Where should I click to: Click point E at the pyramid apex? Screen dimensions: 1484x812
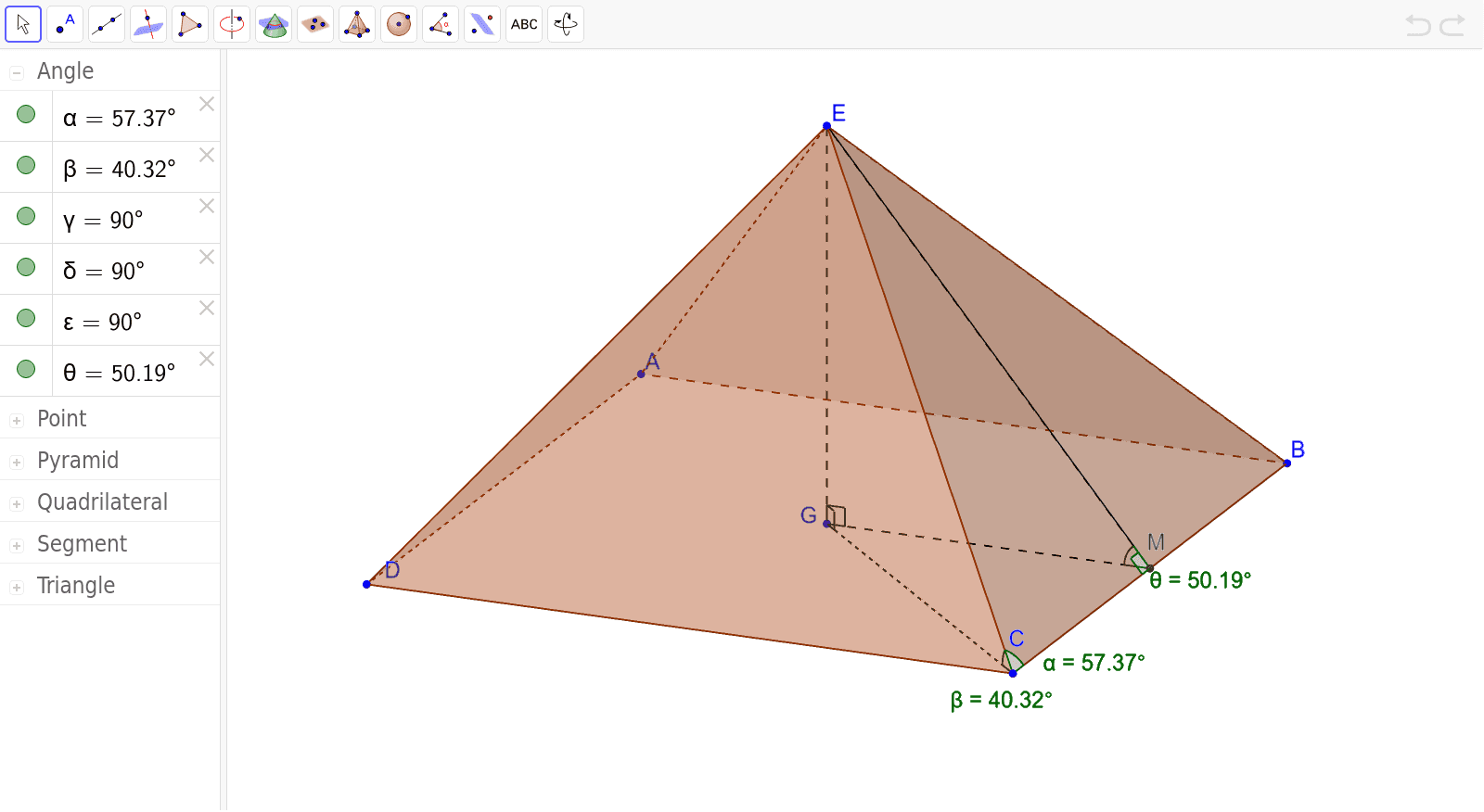pos(826,126)
